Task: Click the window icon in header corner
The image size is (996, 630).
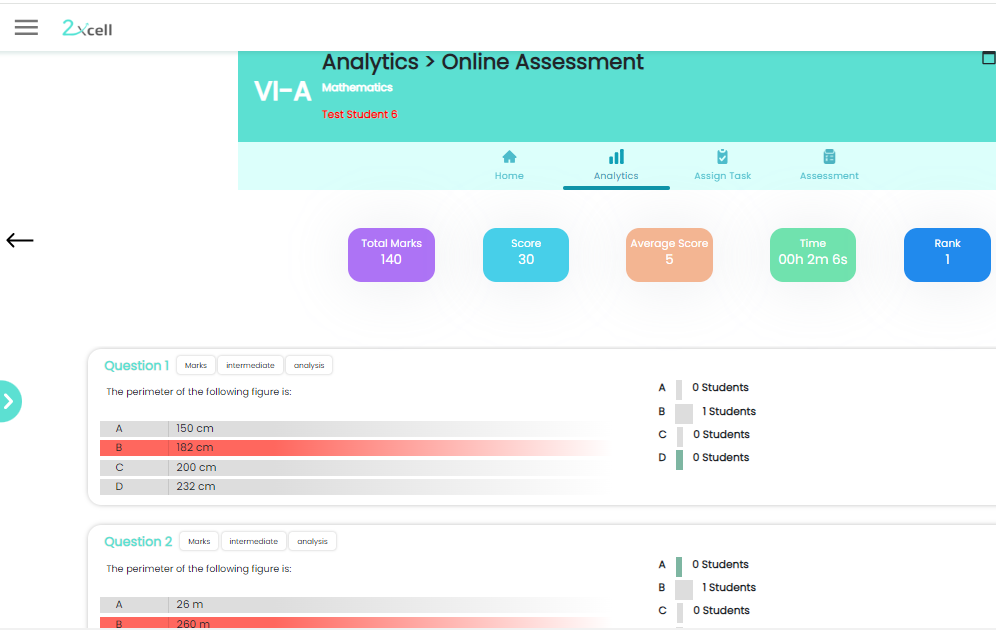Action: [x=988, y=59]
